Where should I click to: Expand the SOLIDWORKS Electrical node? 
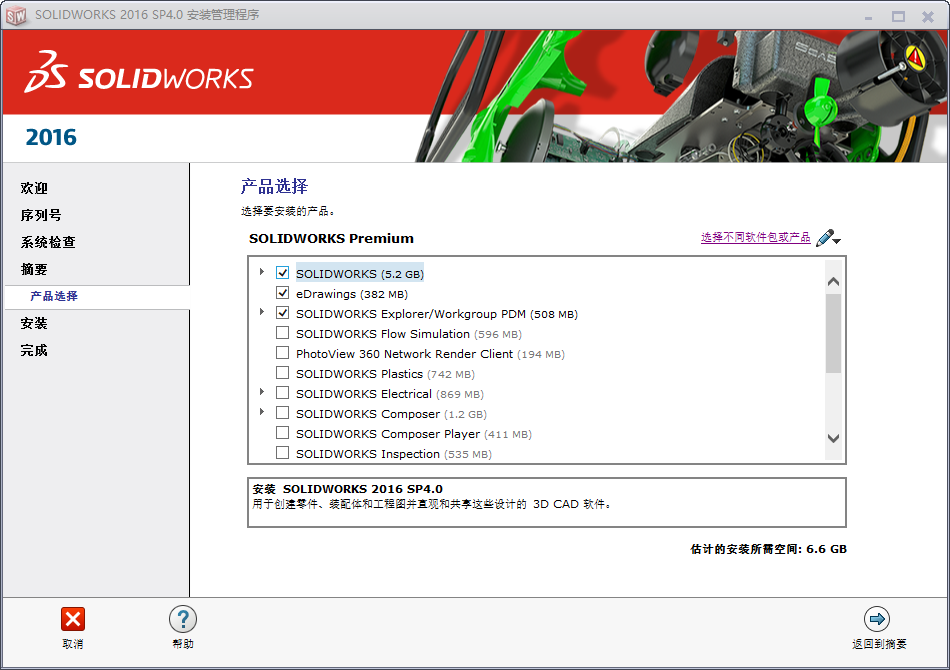pyautogui.click(x=262, y=392)
